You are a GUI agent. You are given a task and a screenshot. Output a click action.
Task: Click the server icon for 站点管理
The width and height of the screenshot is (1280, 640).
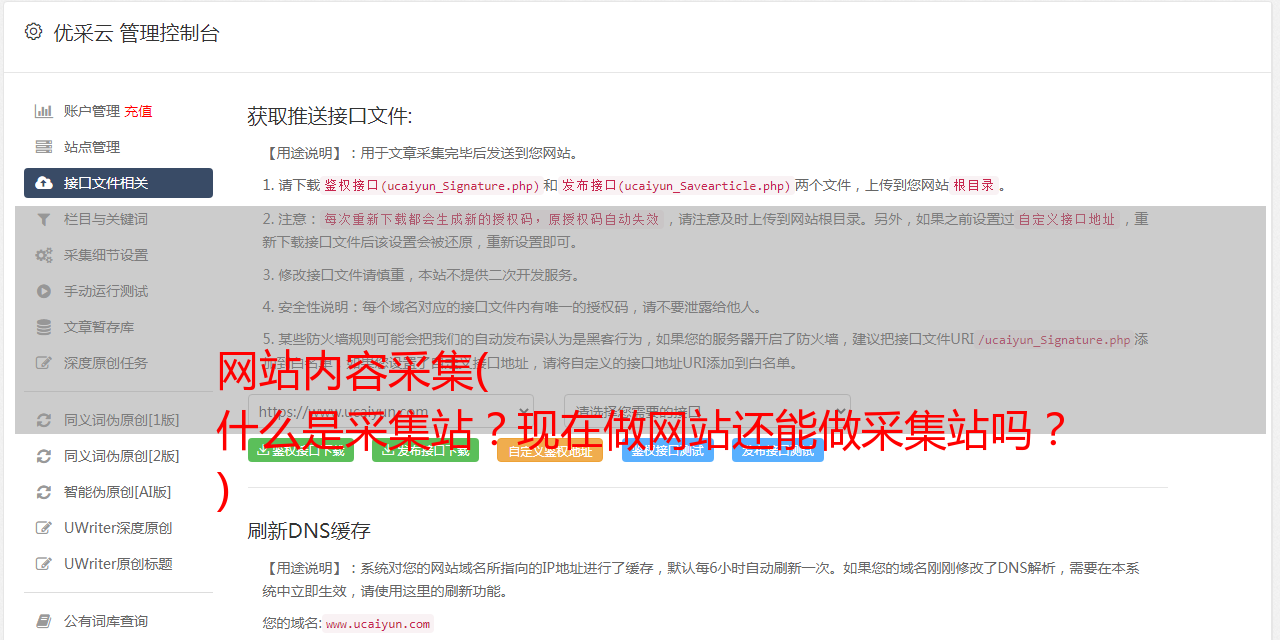pyautogui.click(x=44, y=147)
